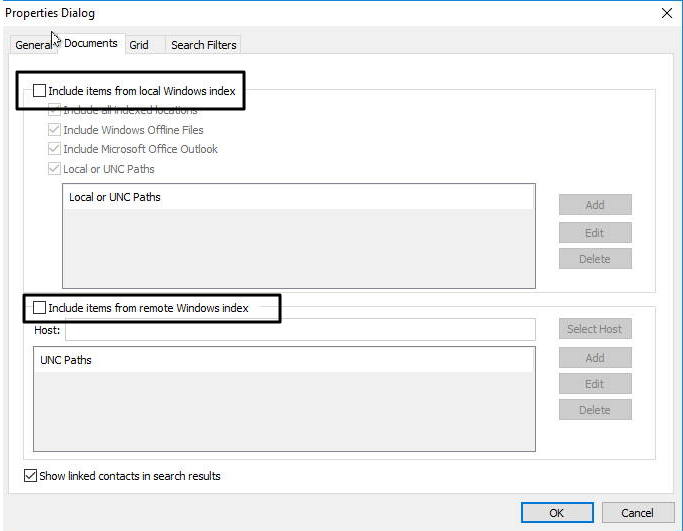Click the Local or UNC Paths column header
The width and height of the screenshot is (683, 531).
298,198
